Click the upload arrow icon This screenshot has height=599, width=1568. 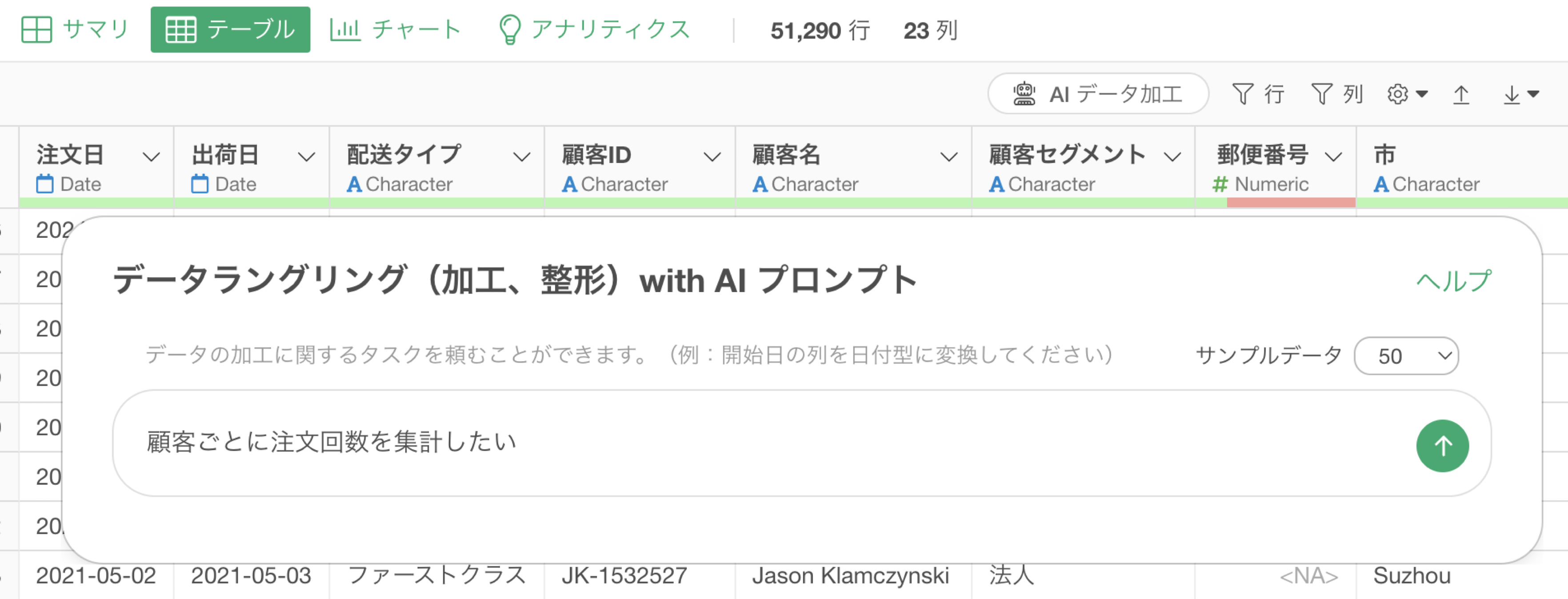pos(1461,94)
